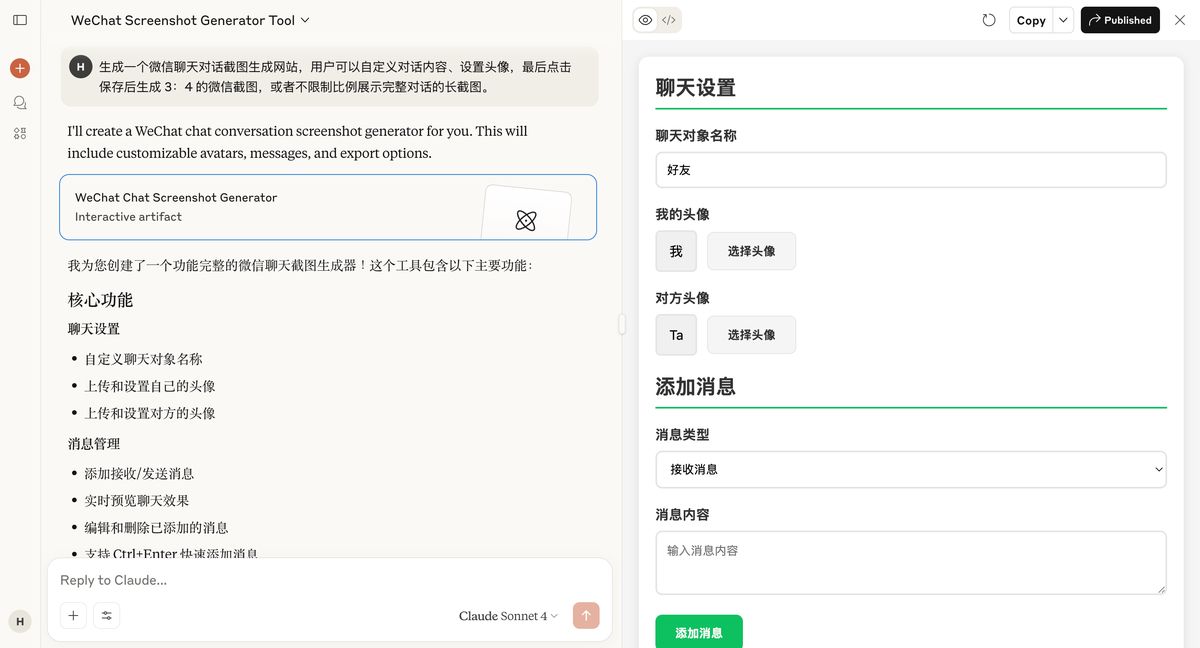This screenshot has width=1200, height=648.
Task: Open recent chats via the chat bubble icon
Action: (19, 102)
